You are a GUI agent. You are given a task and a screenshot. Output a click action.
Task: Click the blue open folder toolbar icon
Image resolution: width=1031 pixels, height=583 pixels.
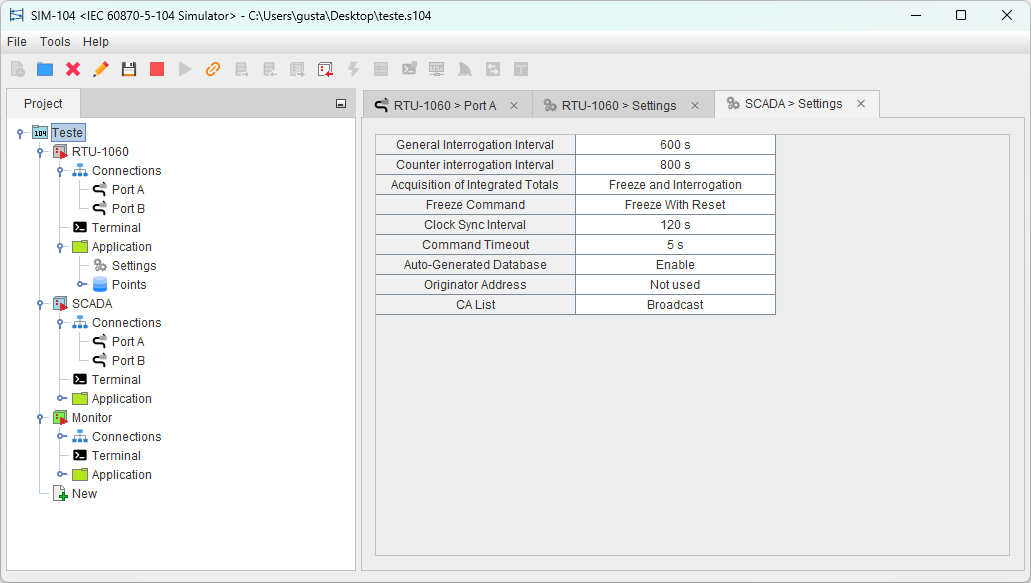[45, 69]
